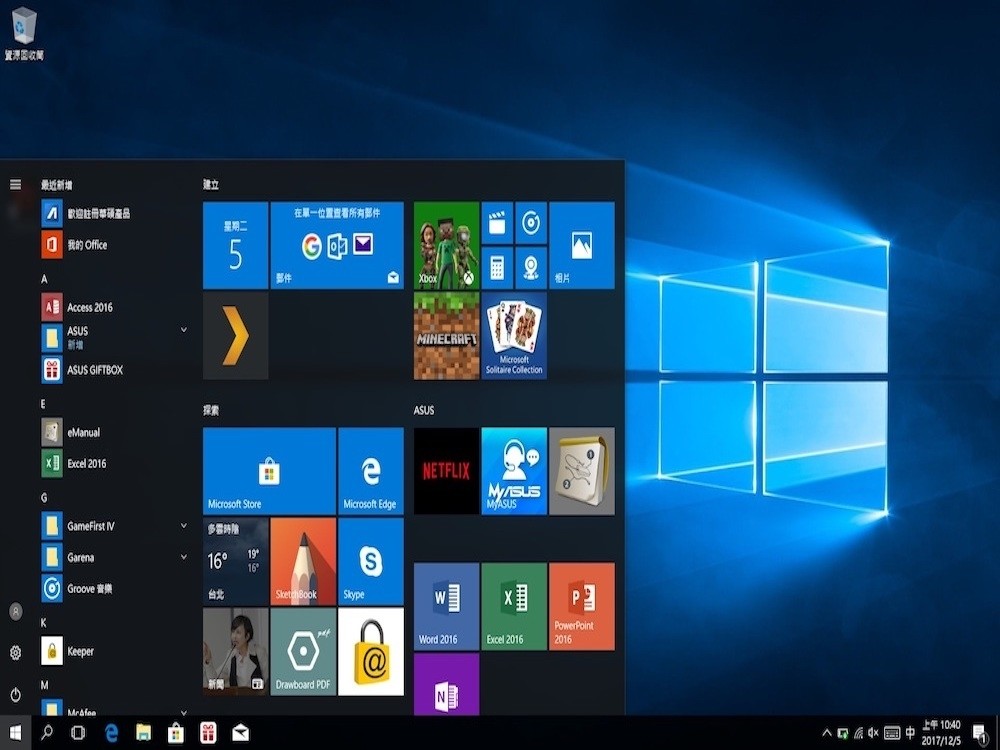Launch the Word 2016 tile
The image size is (1000, 750).
pyautogui.click(x=446, y=606)
